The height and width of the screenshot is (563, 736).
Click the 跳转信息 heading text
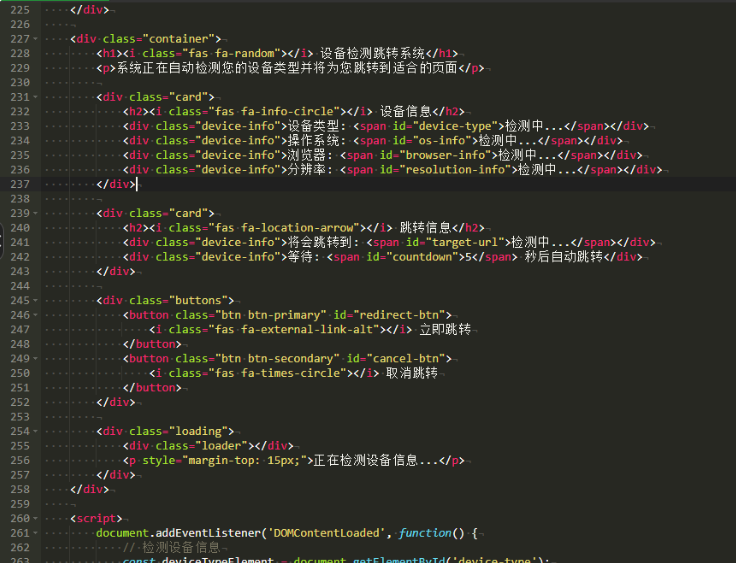click(425, 228)
